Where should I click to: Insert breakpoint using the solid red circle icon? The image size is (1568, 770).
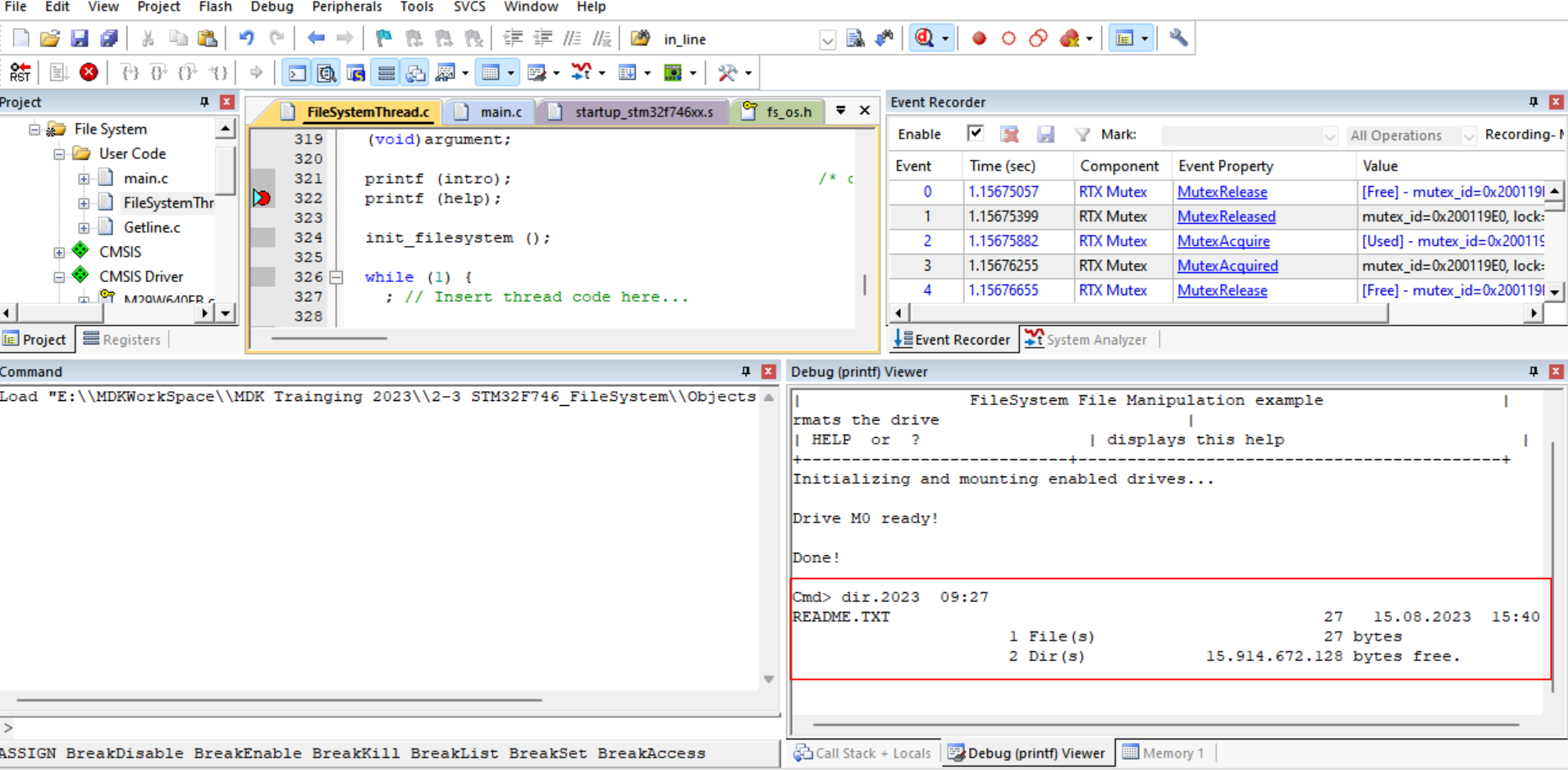click(978, 39)
